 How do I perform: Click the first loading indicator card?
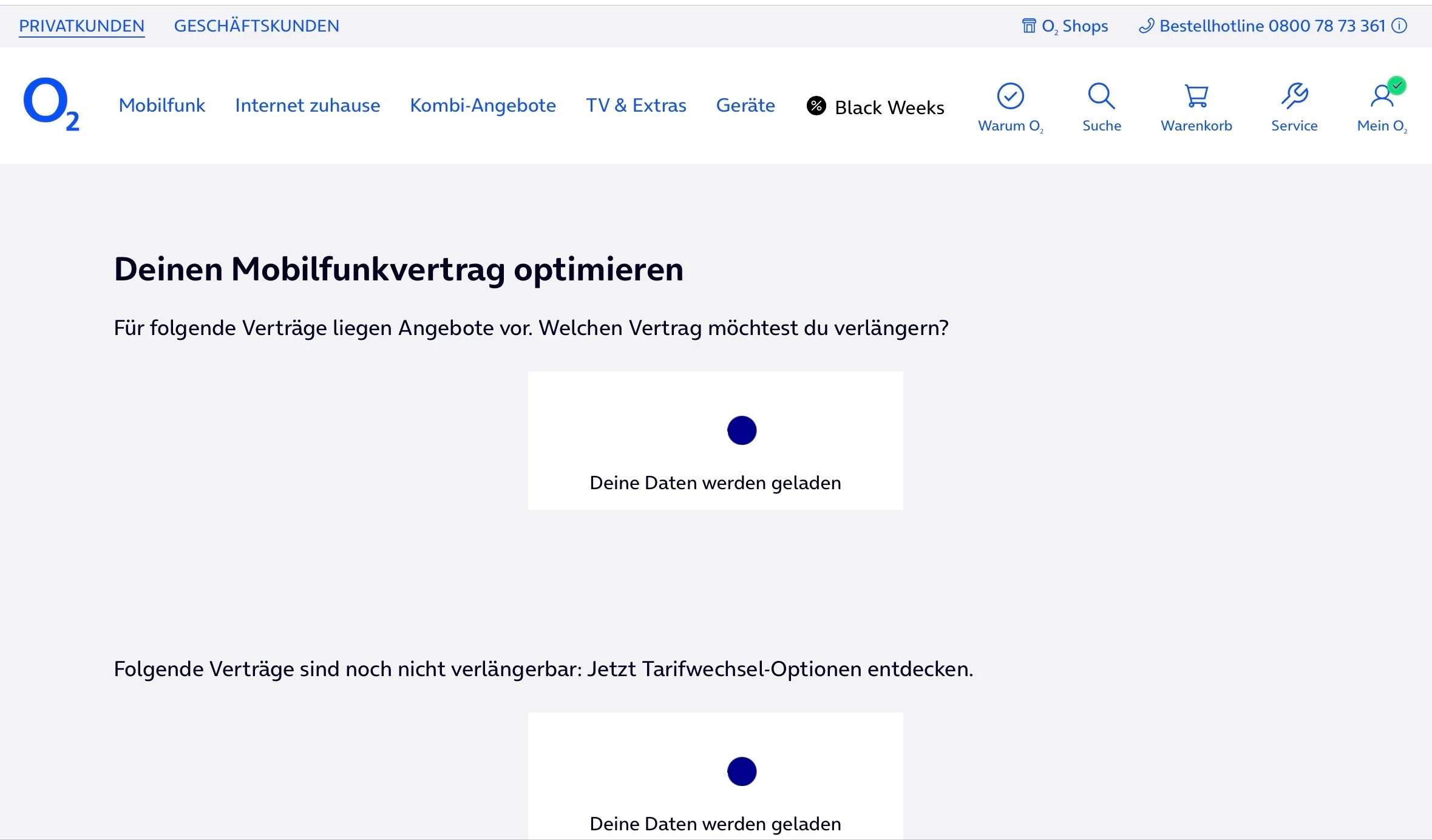tap(715, 441)
